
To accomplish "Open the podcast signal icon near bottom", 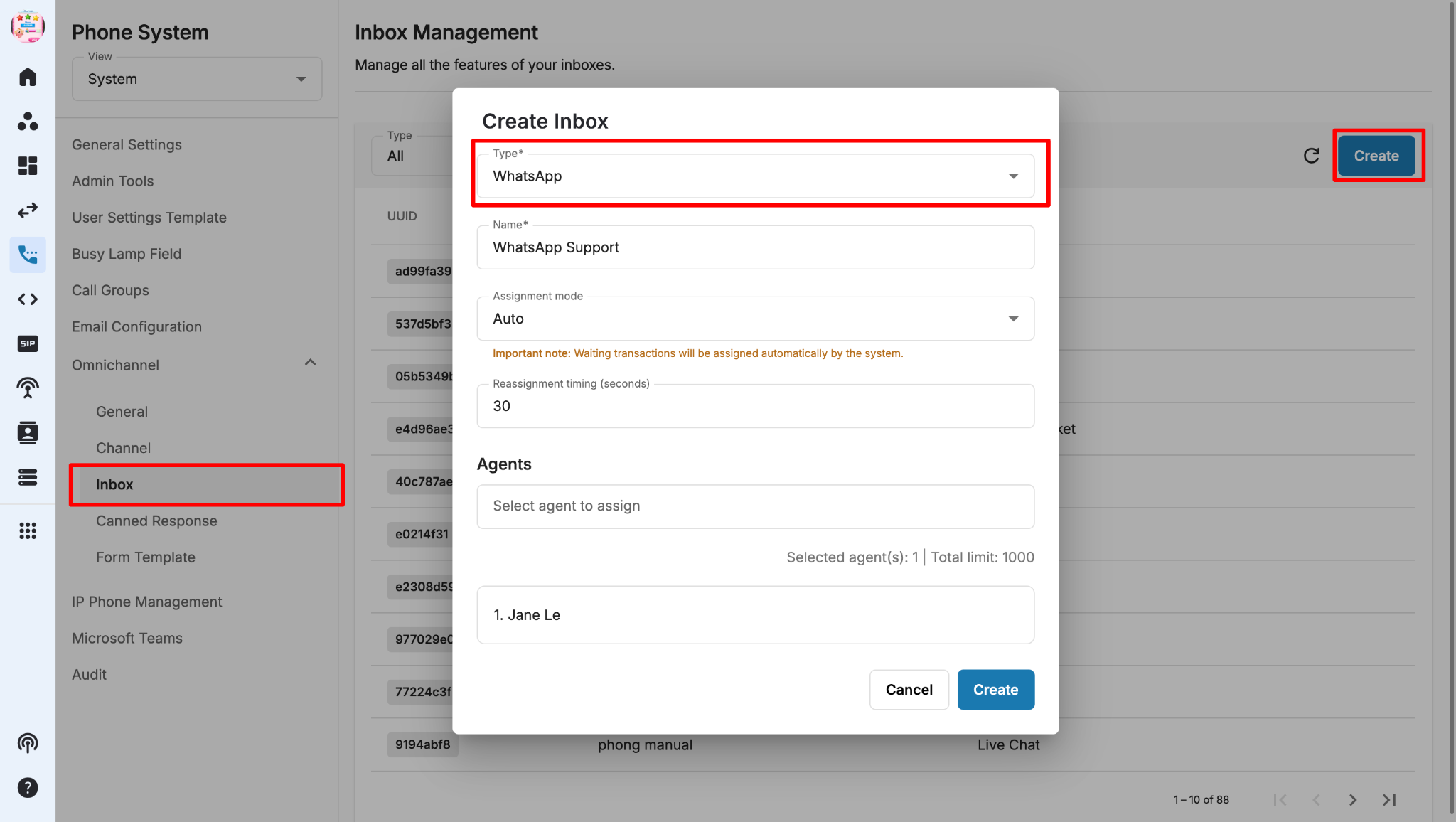I will 28,743.
